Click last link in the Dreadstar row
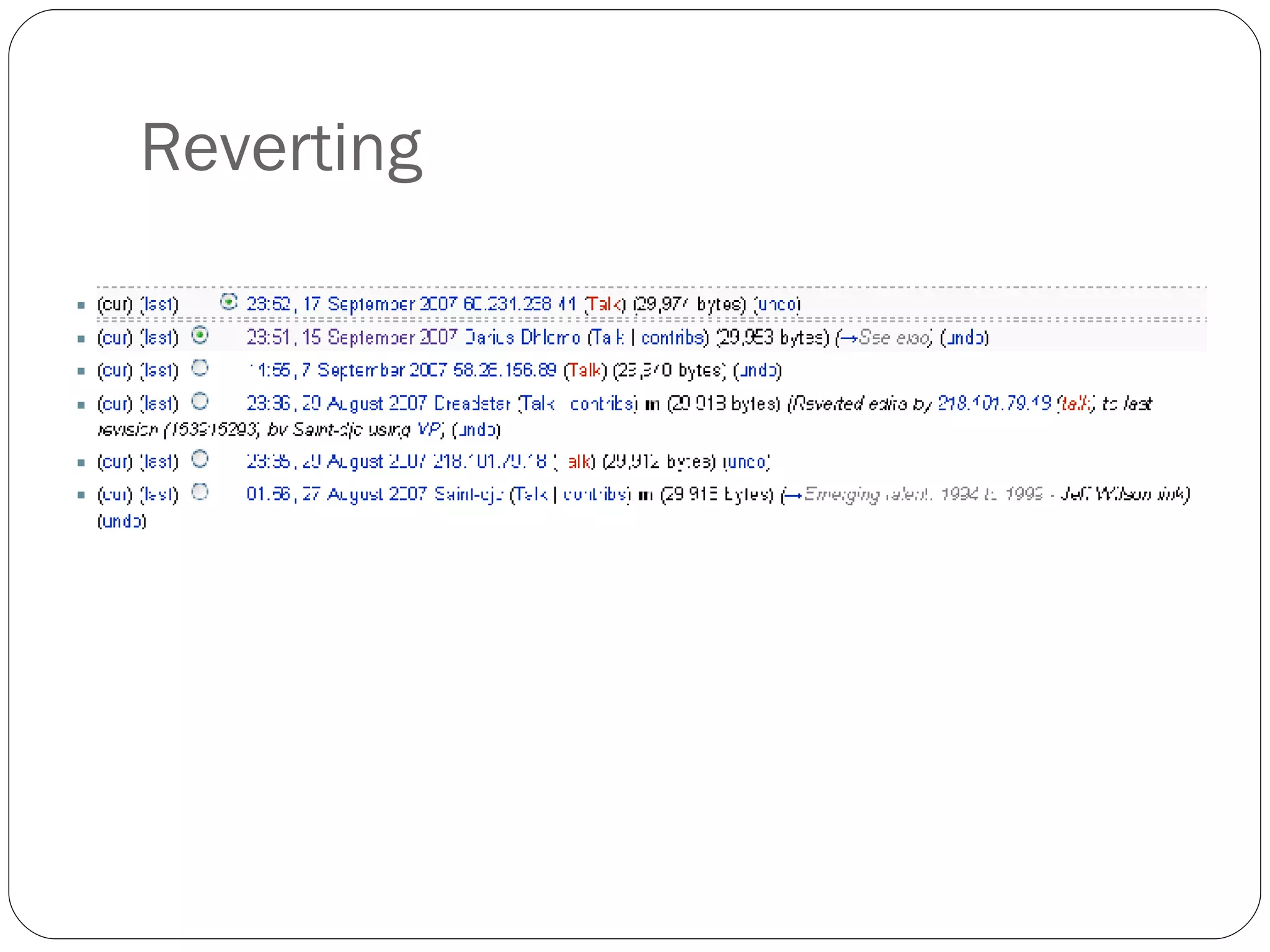1270x952 pixels. 159,403
